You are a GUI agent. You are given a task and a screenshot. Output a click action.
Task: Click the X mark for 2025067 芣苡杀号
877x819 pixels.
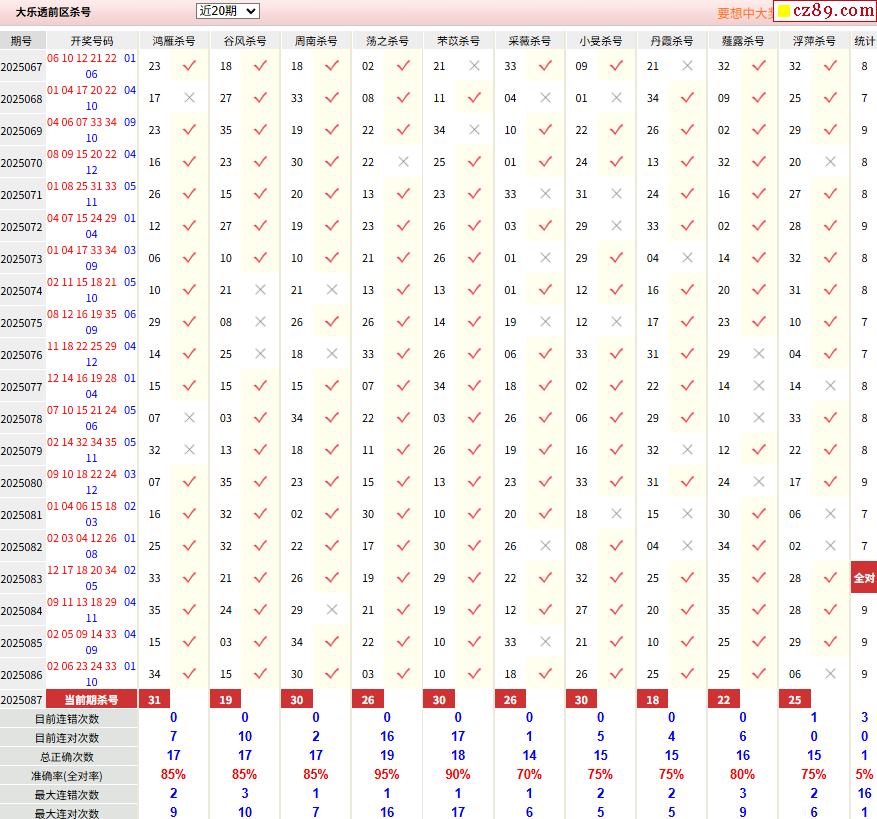tap(474, 66)
